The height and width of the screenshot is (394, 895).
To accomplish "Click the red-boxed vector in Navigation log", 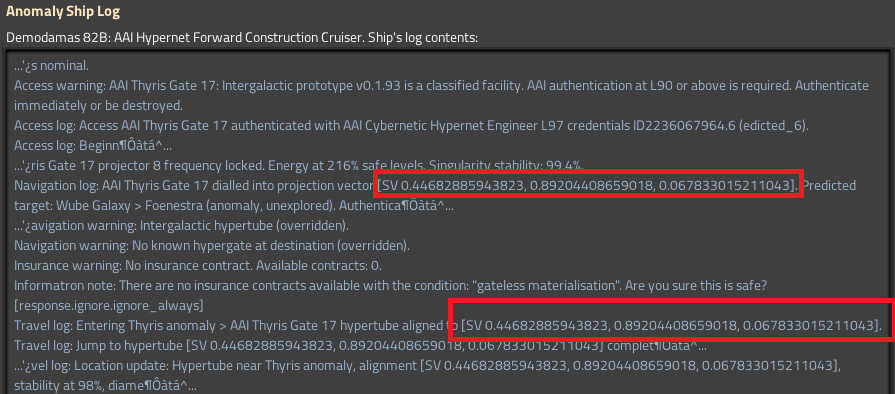I will click(588, 186).
